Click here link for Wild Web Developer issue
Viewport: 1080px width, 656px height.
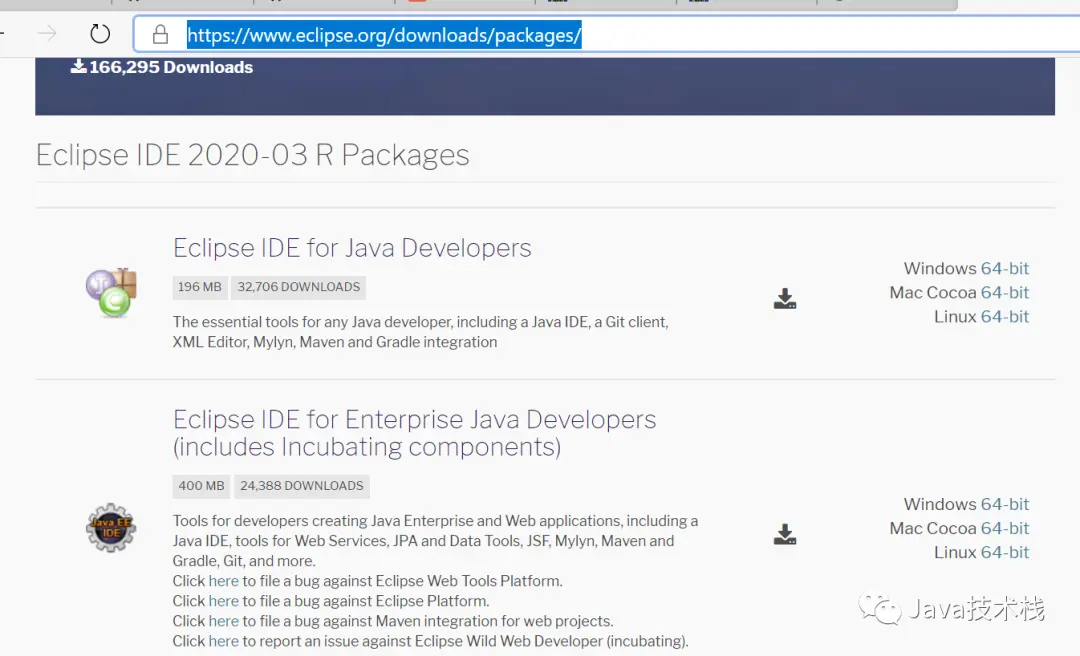(224, 641)
